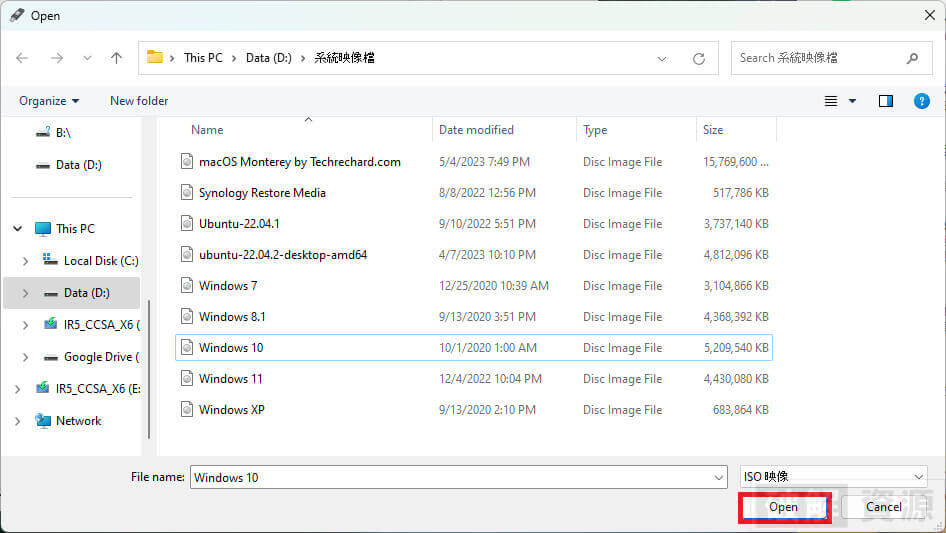The width and height of the screenshot is (946, 533).
Task: Expand IR5_CCSA_X6 under This PC
Action: (x=25, y=325)
